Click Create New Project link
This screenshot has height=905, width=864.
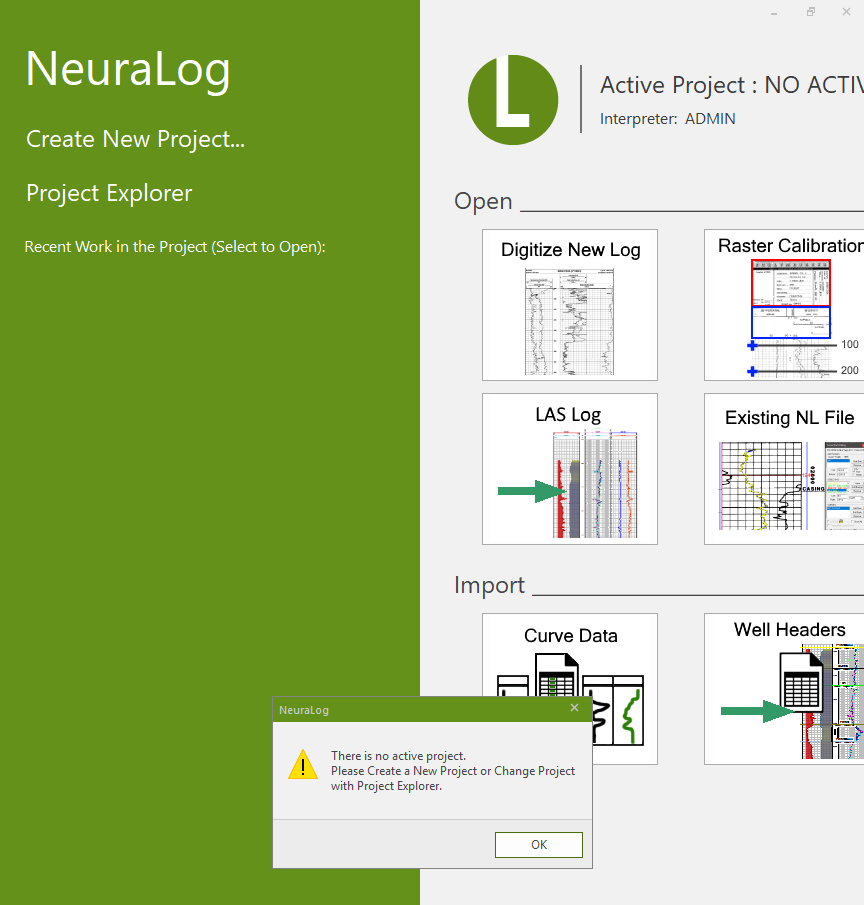[136, 139]
